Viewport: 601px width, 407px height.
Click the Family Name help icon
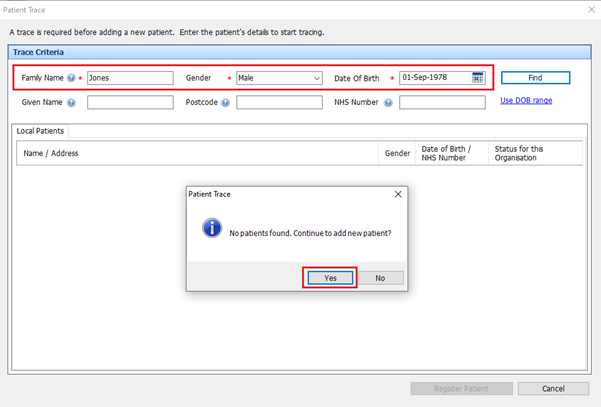coord(71,78)
